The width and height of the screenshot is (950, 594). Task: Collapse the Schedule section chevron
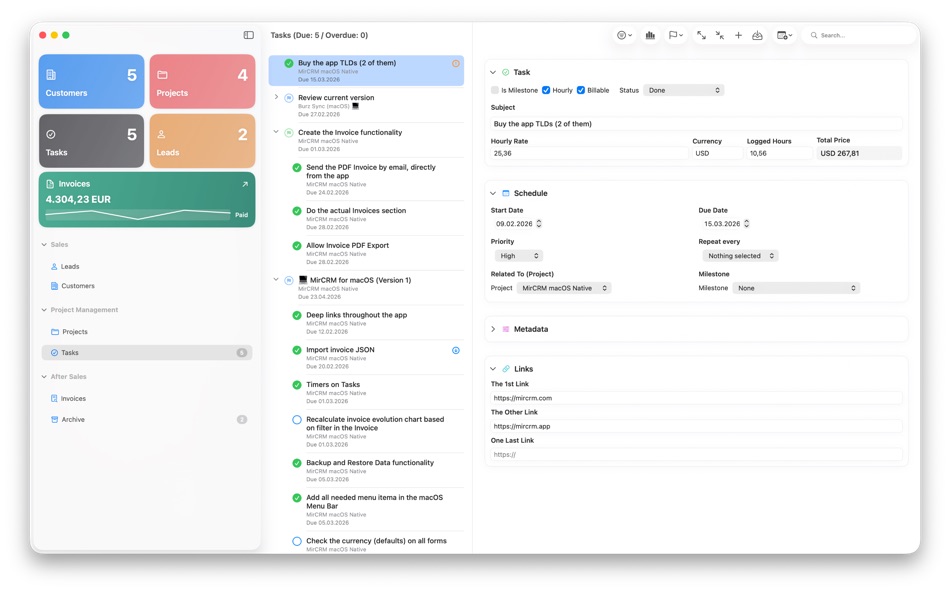[493, 193]
